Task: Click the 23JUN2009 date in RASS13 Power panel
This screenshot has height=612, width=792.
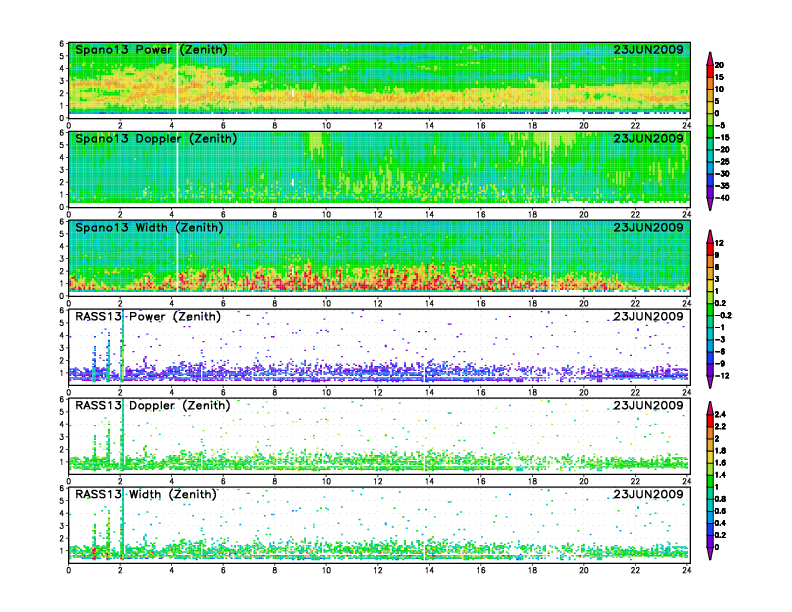Action: pos(648,316)
